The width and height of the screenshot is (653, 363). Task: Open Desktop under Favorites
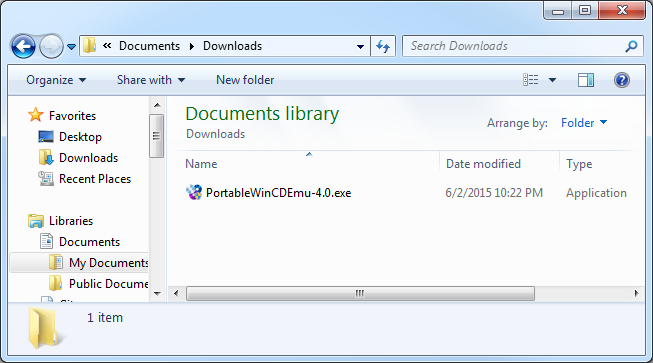80,137
